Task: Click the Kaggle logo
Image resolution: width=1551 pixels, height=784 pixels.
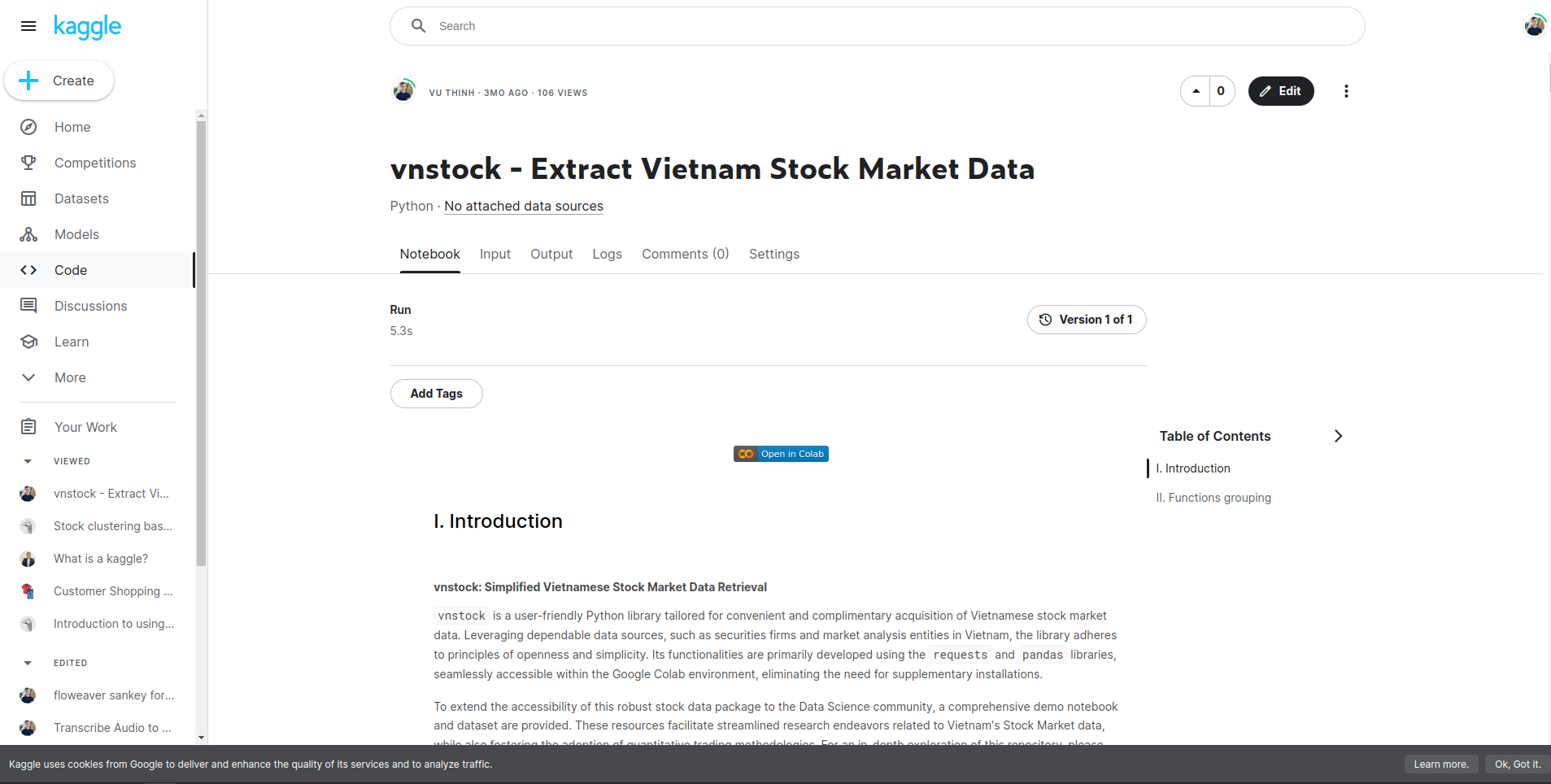Action: pyautogui.click(x=87, y=27)
